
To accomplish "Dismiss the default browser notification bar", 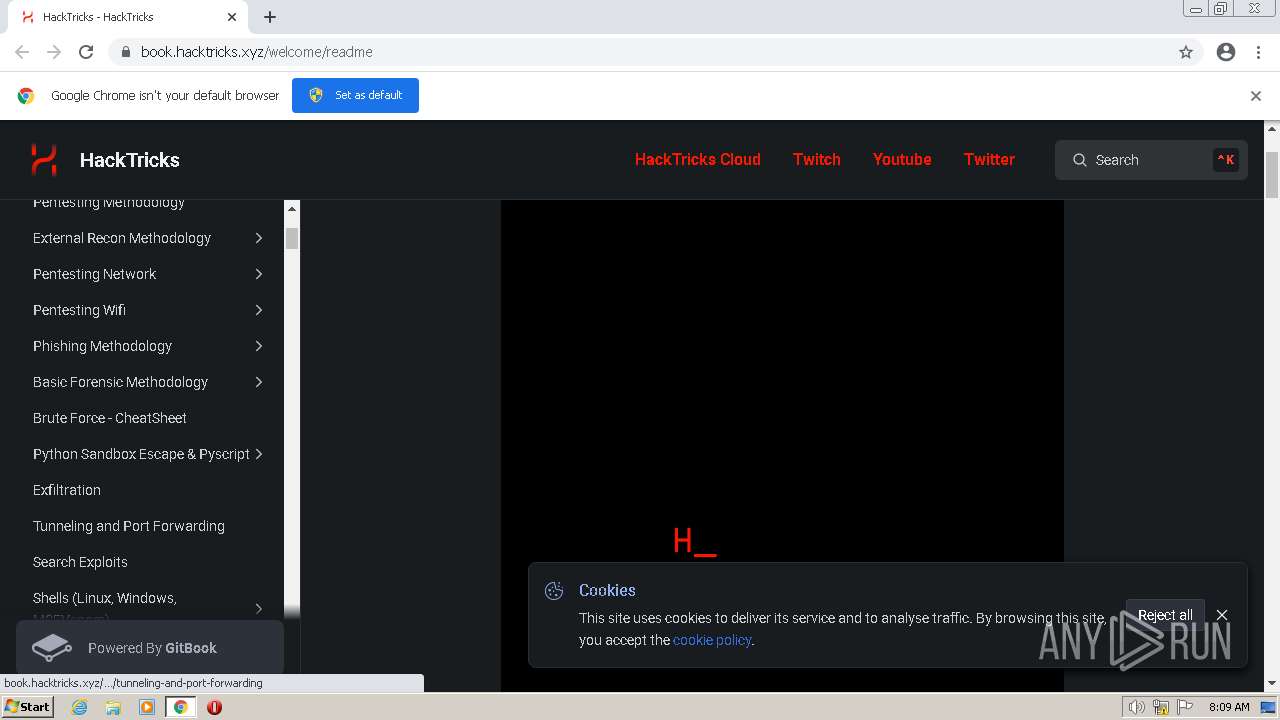I will pyautogui.click(x=1256, y=96).
